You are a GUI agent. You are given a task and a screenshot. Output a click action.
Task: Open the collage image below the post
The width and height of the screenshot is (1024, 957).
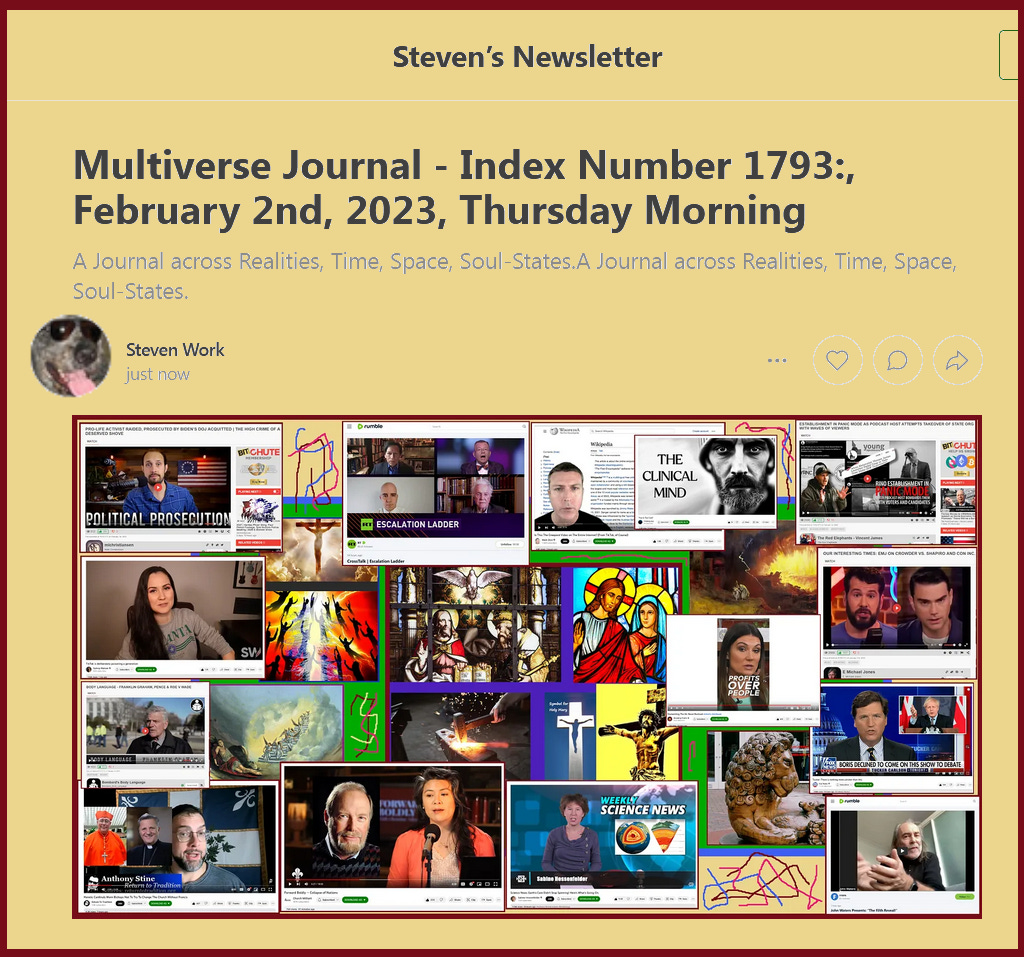[526, 667]
